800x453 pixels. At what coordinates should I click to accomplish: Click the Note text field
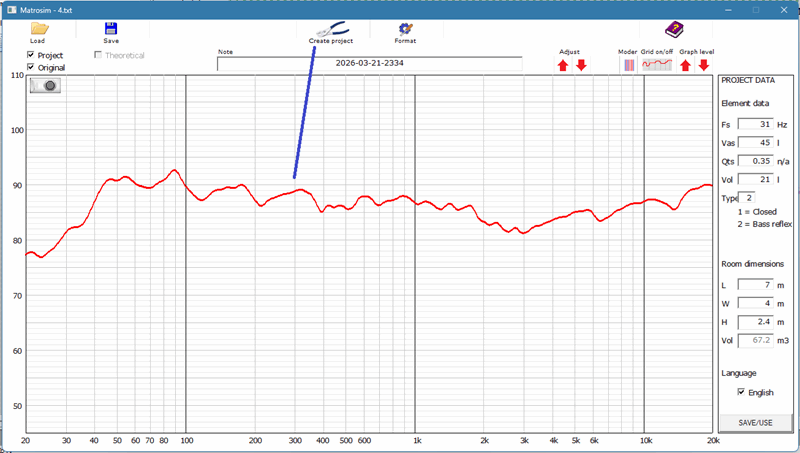(369, 63)
